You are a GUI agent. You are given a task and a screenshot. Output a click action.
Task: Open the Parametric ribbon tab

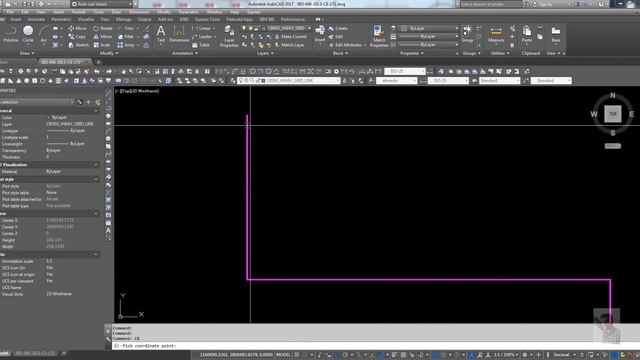tap(61, 19)
